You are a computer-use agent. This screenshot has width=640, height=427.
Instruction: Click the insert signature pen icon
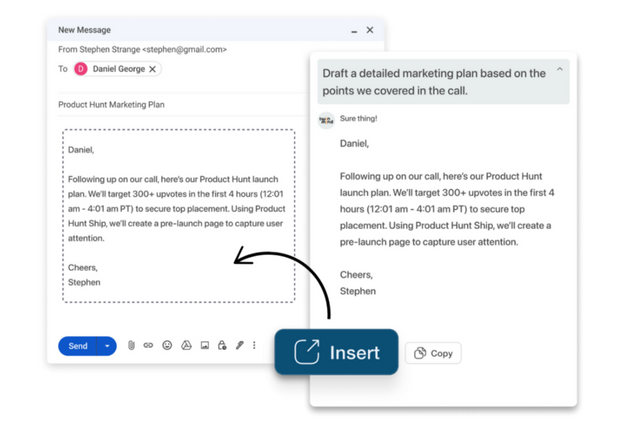click(x=239, y=346)
